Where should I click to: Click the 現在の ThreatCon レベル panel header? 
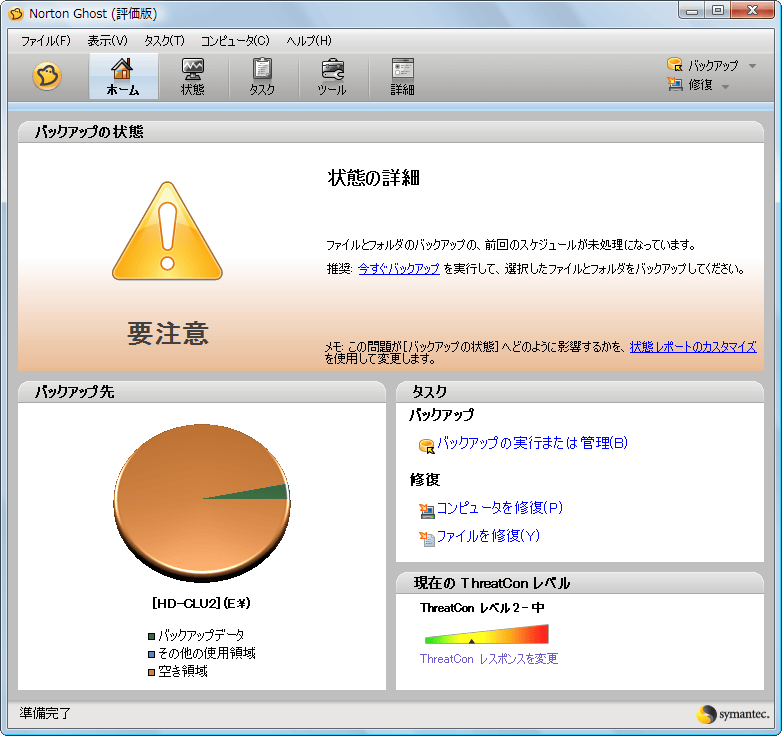580,583
